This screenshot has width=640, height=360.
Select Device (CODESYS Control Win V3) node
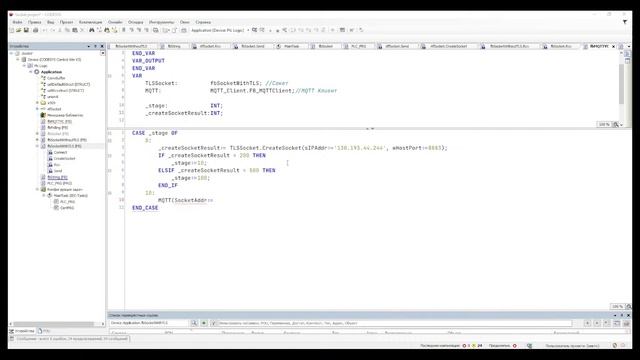coord(54,60)
